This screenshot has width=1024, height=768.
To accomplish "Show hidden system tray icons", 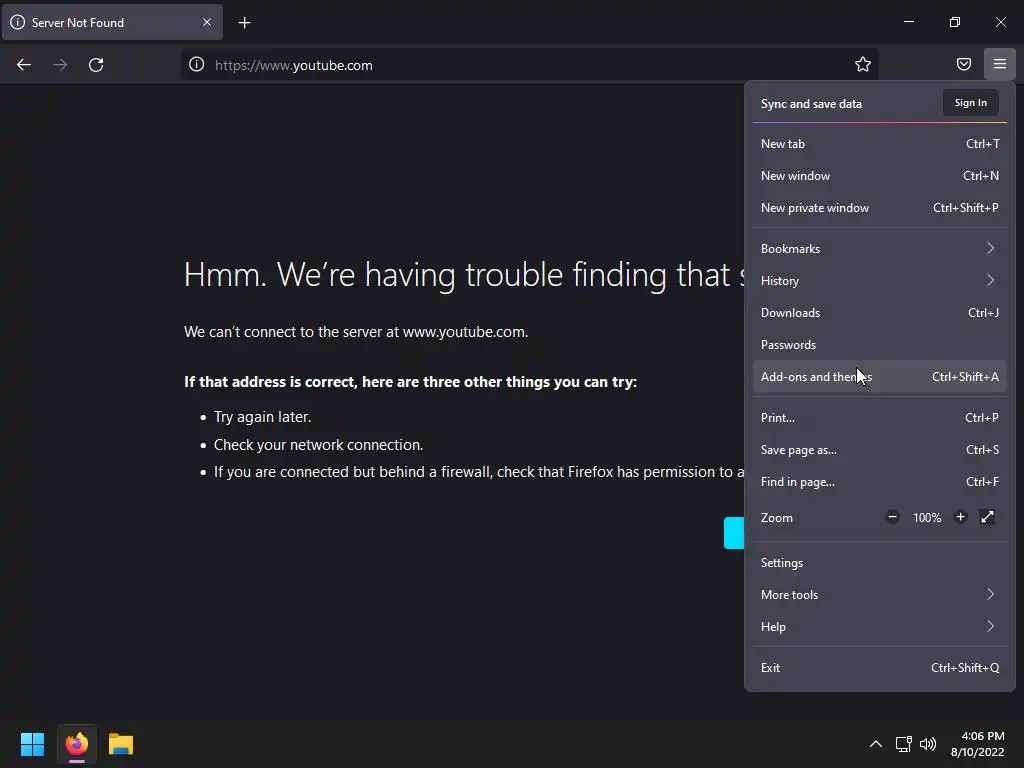I will [876, 744].
